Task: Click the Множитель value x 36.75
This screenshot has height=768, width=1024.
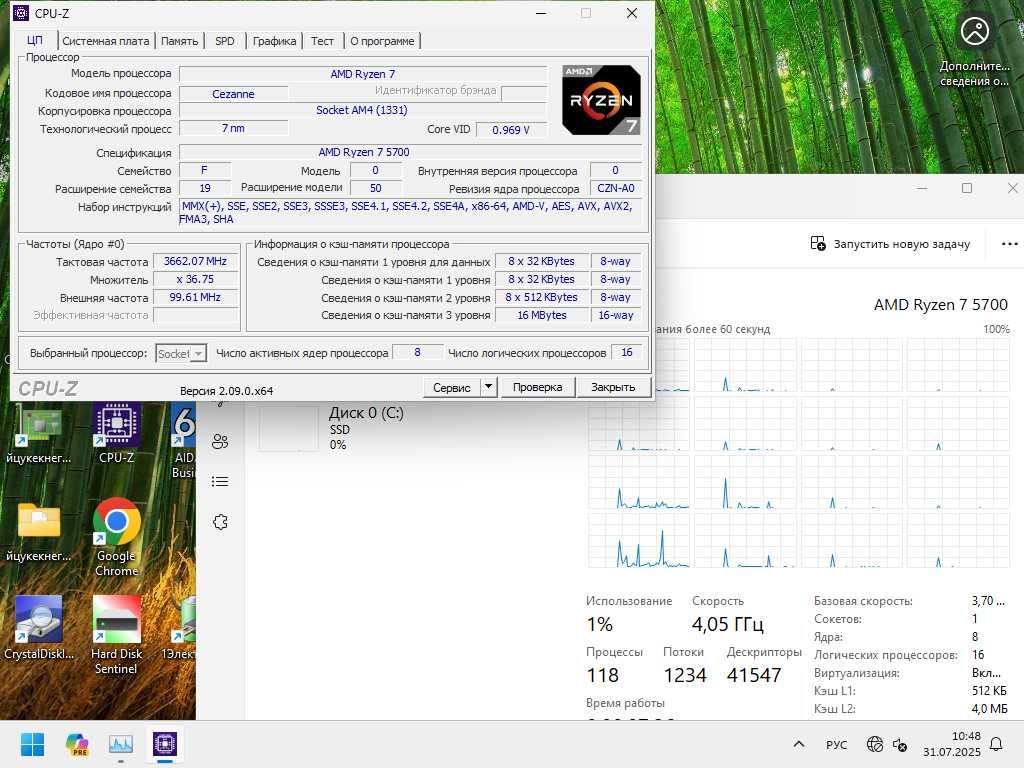Action: (x=195, y=279)
